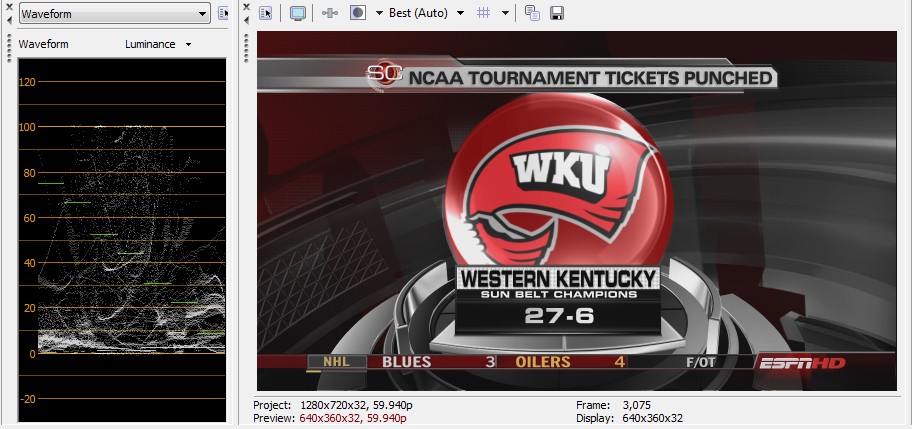Image resolution: width=912 pixels, height=429 pixels.
Task: Close the Video Preview panel
Action: [x=247, y=7]
